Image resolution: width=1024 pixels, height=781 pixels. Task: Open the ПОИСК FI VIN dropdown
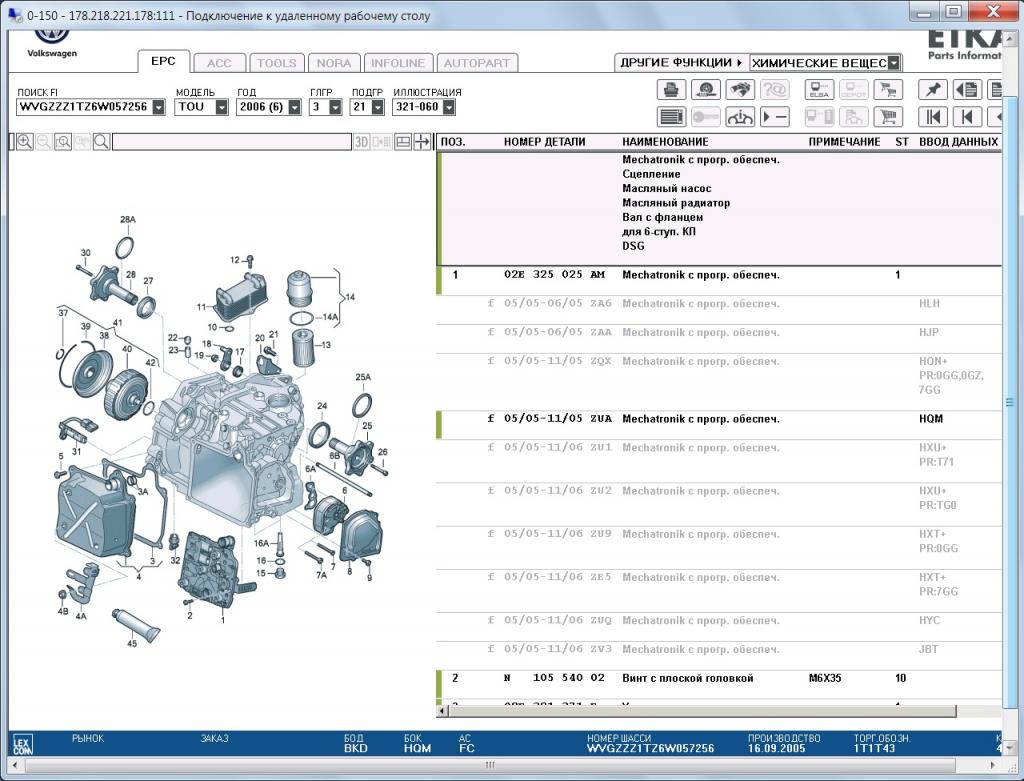(159, 107)
